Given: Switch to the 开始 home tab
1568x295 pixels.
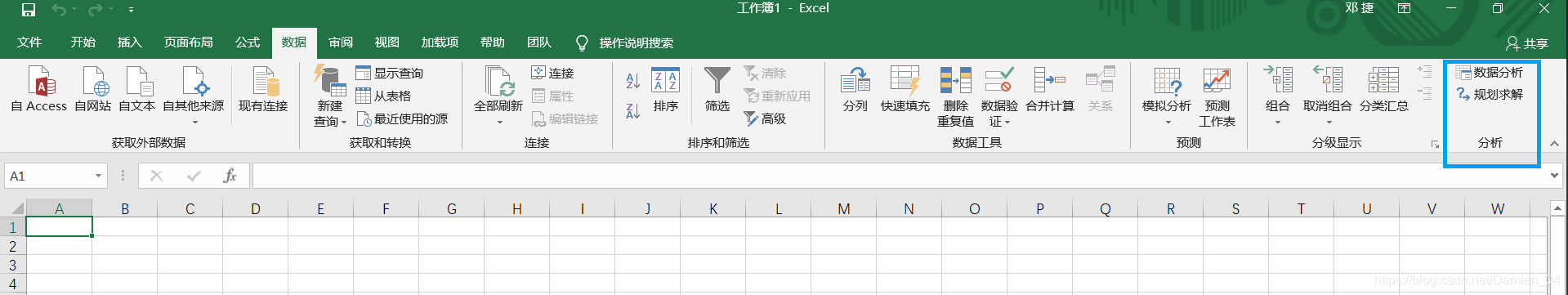Looking at the screenshot, I should (x=83, y=42).
